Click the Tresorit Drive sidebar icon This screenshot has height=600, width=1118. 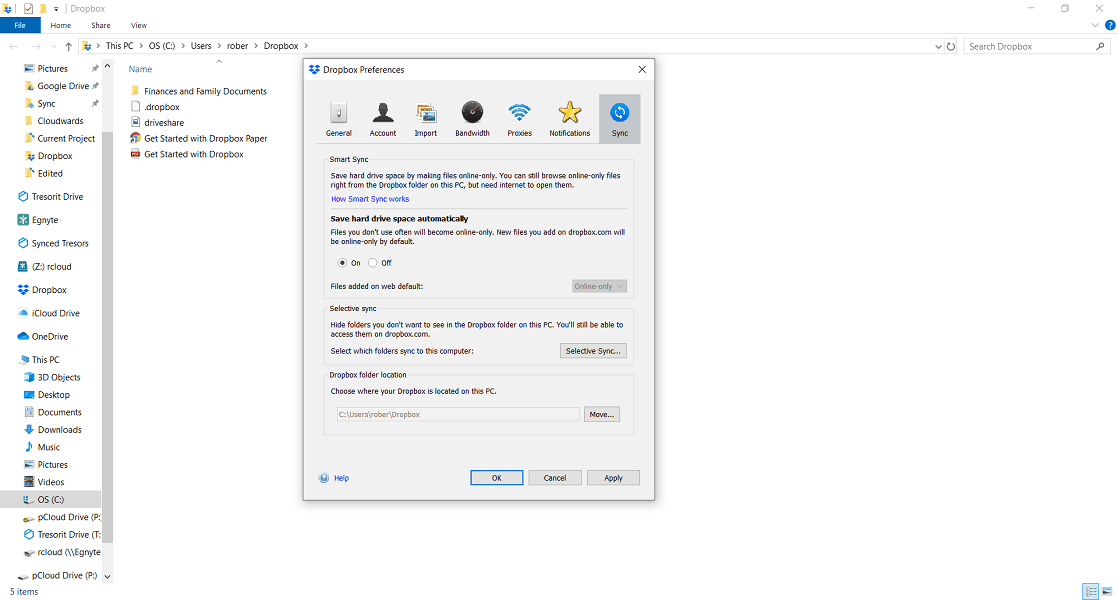click(23, 197)
